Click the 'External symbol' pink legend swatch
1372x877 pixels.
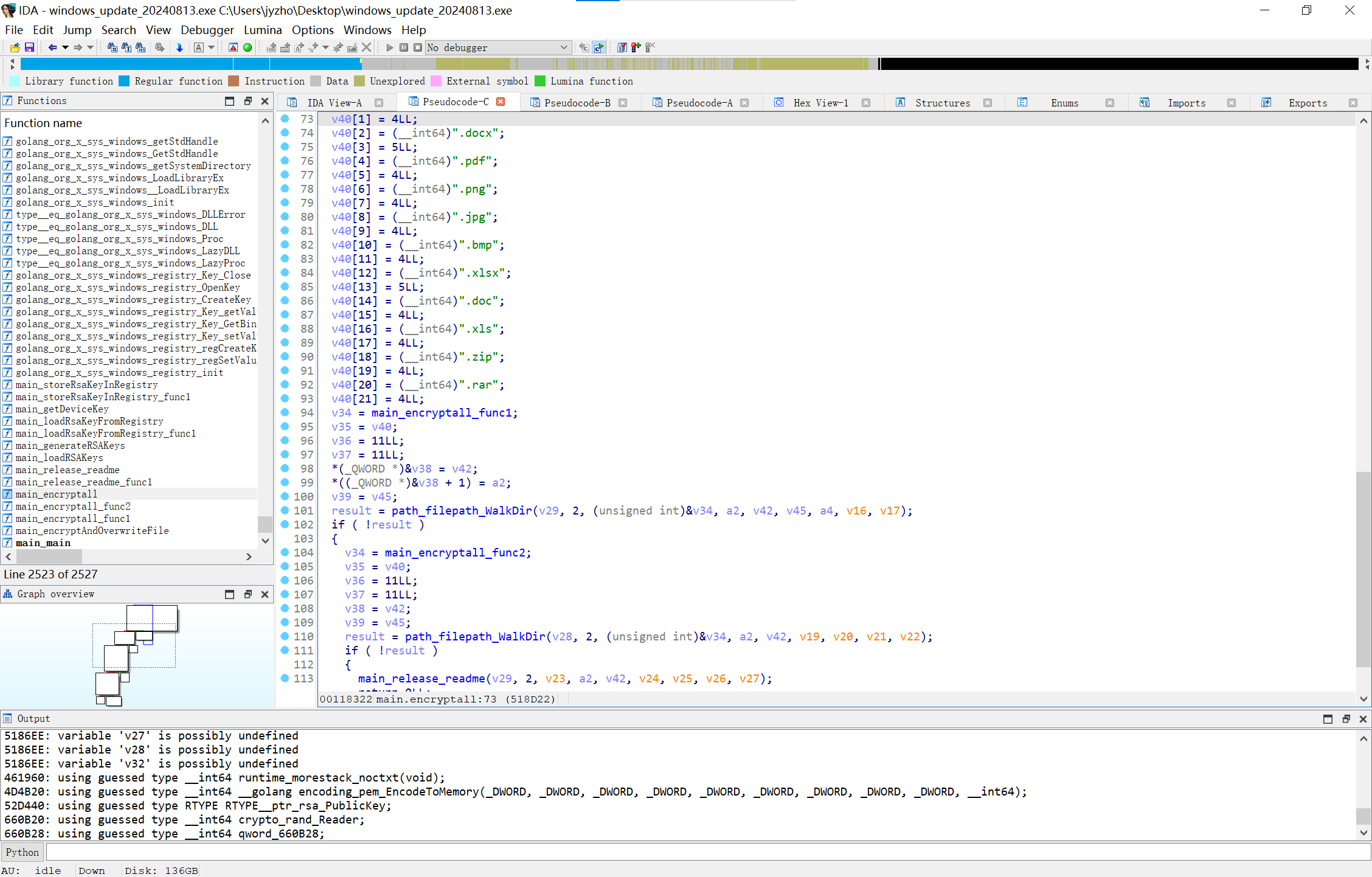tap(436, 81)
